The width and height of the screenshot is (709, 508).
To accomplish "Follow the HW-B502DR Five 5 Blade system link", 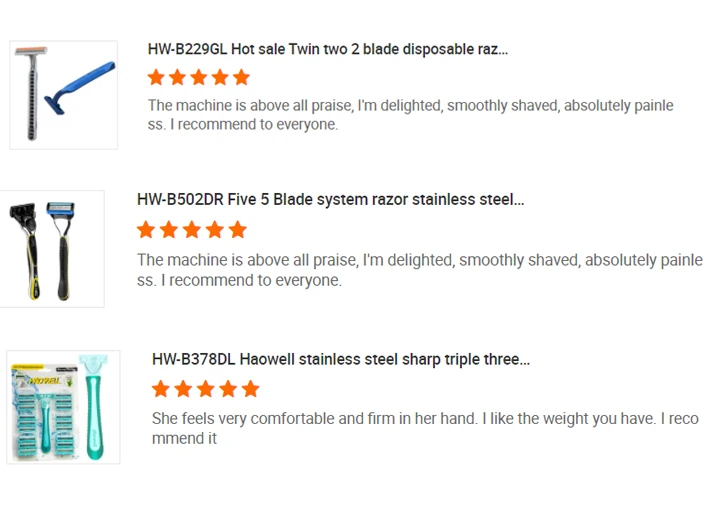I will tap(330, 200).
